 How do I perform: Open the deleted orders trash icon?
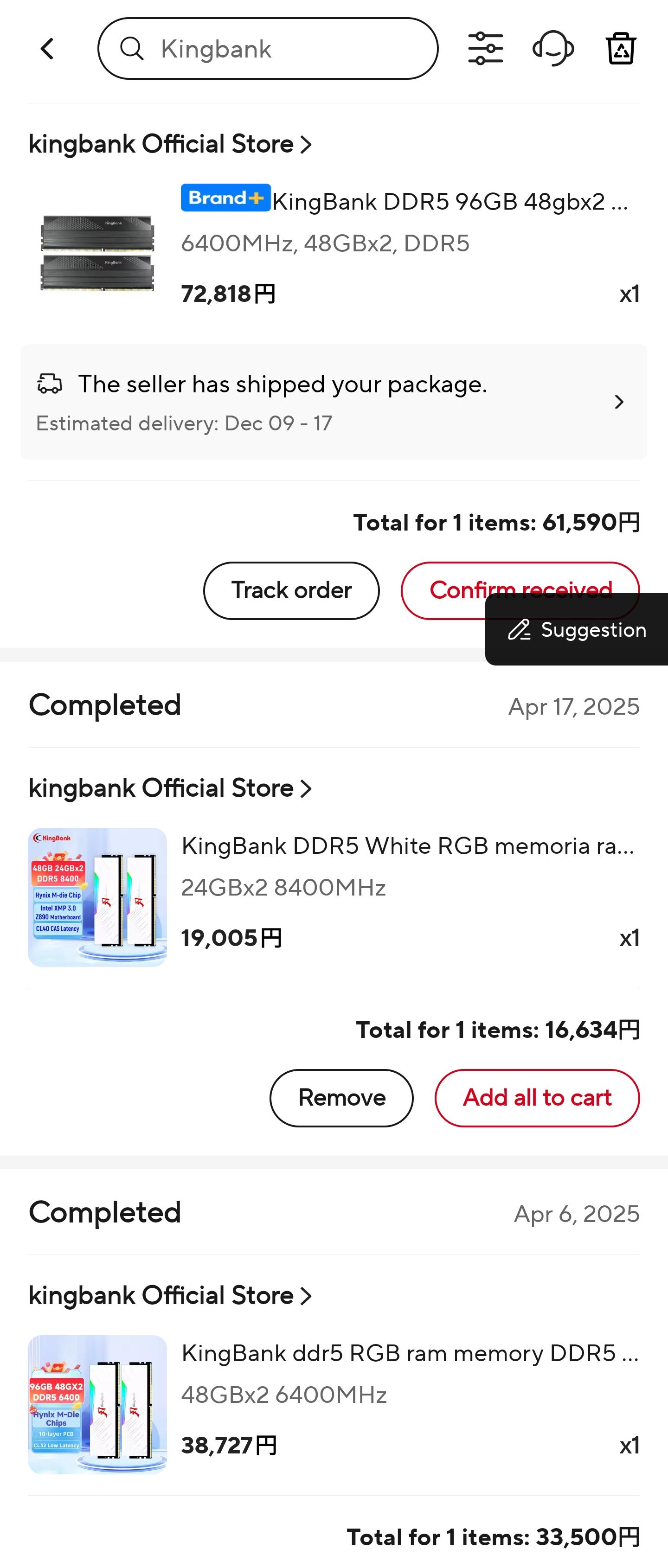coord(621,49)
